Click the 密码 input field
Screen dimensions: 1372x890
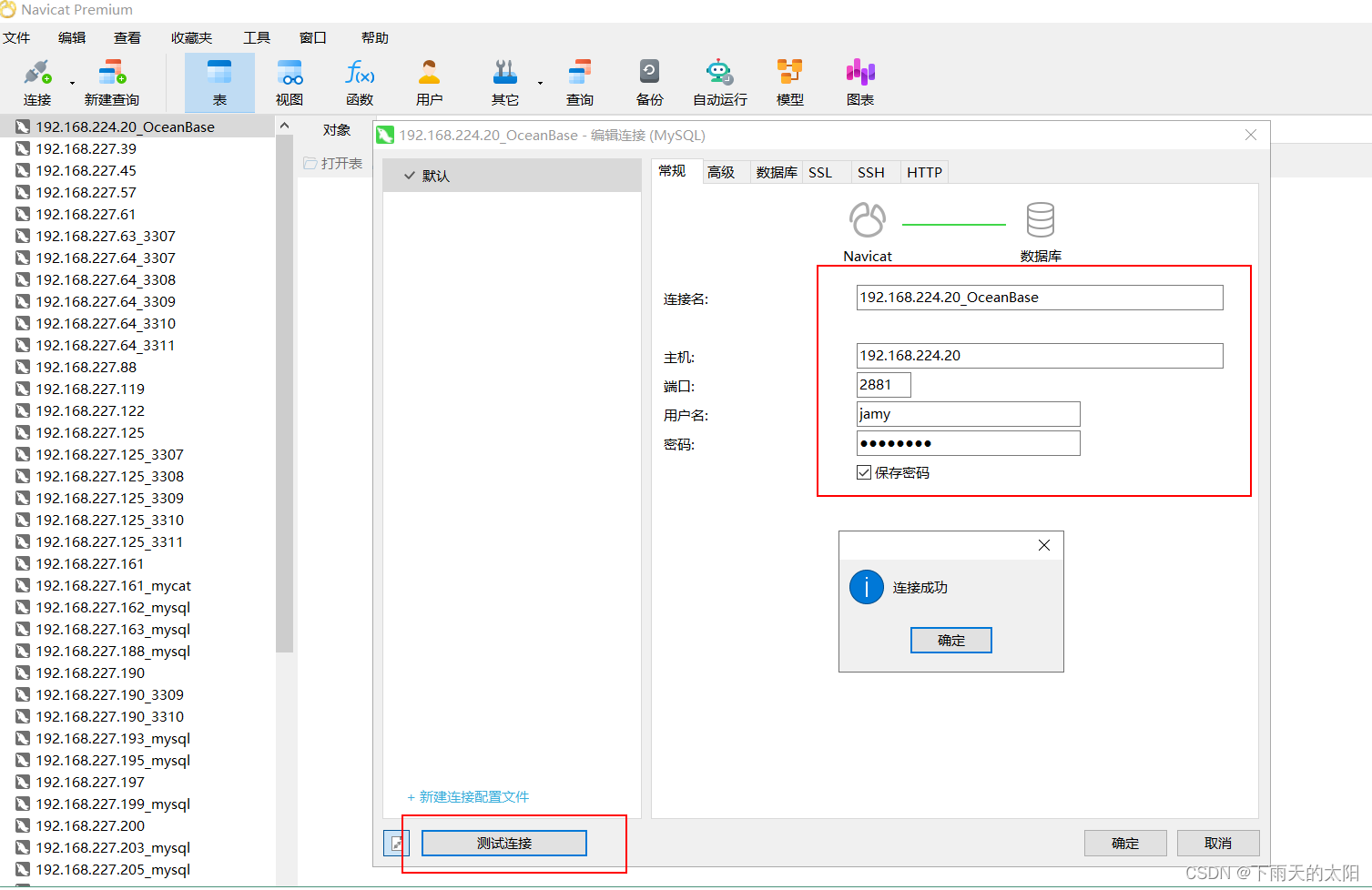coord(968,443)
